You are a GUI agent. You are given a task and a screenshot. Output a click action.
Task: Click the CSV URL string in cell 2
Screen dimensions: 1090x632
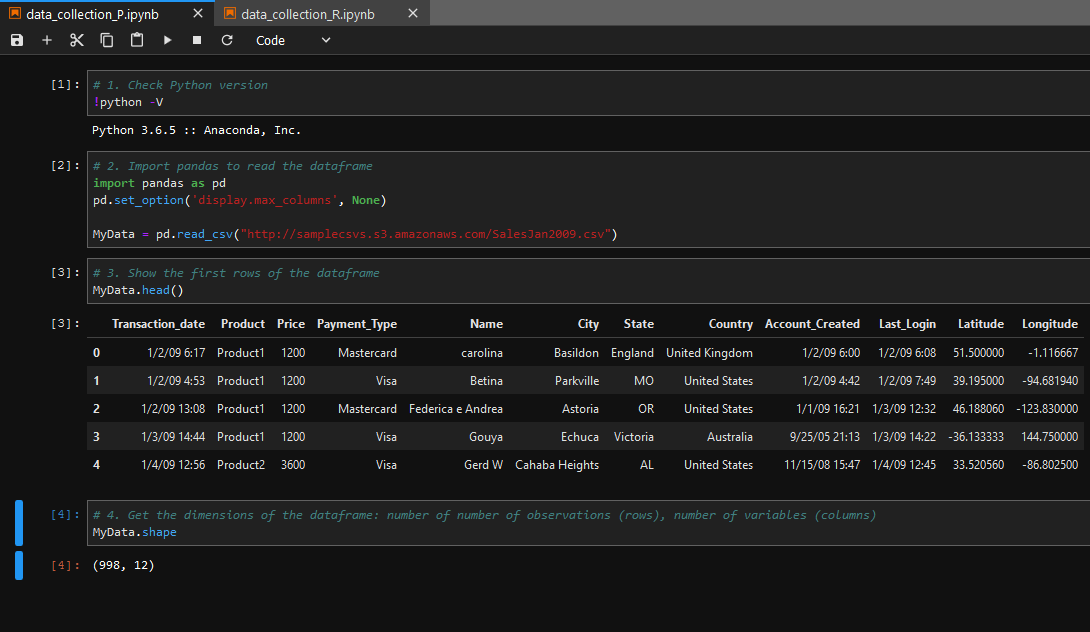pyautogui.click(x=425, y=234)
